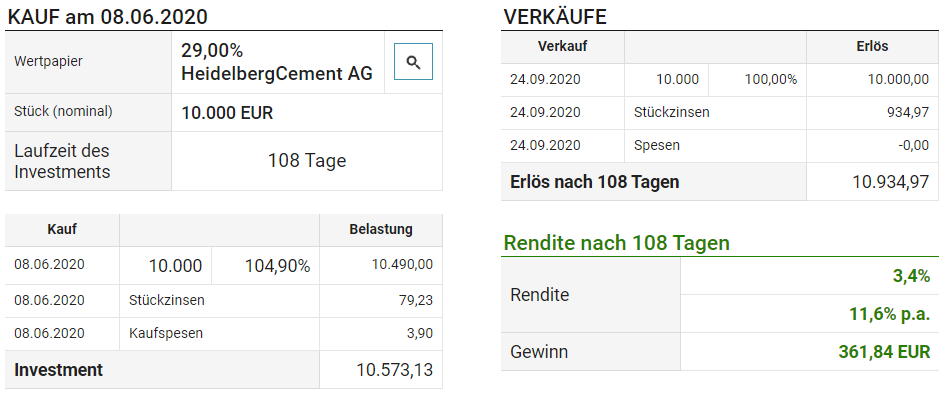The height and width of the screenshot is (403, 948).
Task: Click the Gewinn value 361,84 EUR
Action: click(884, 352)
